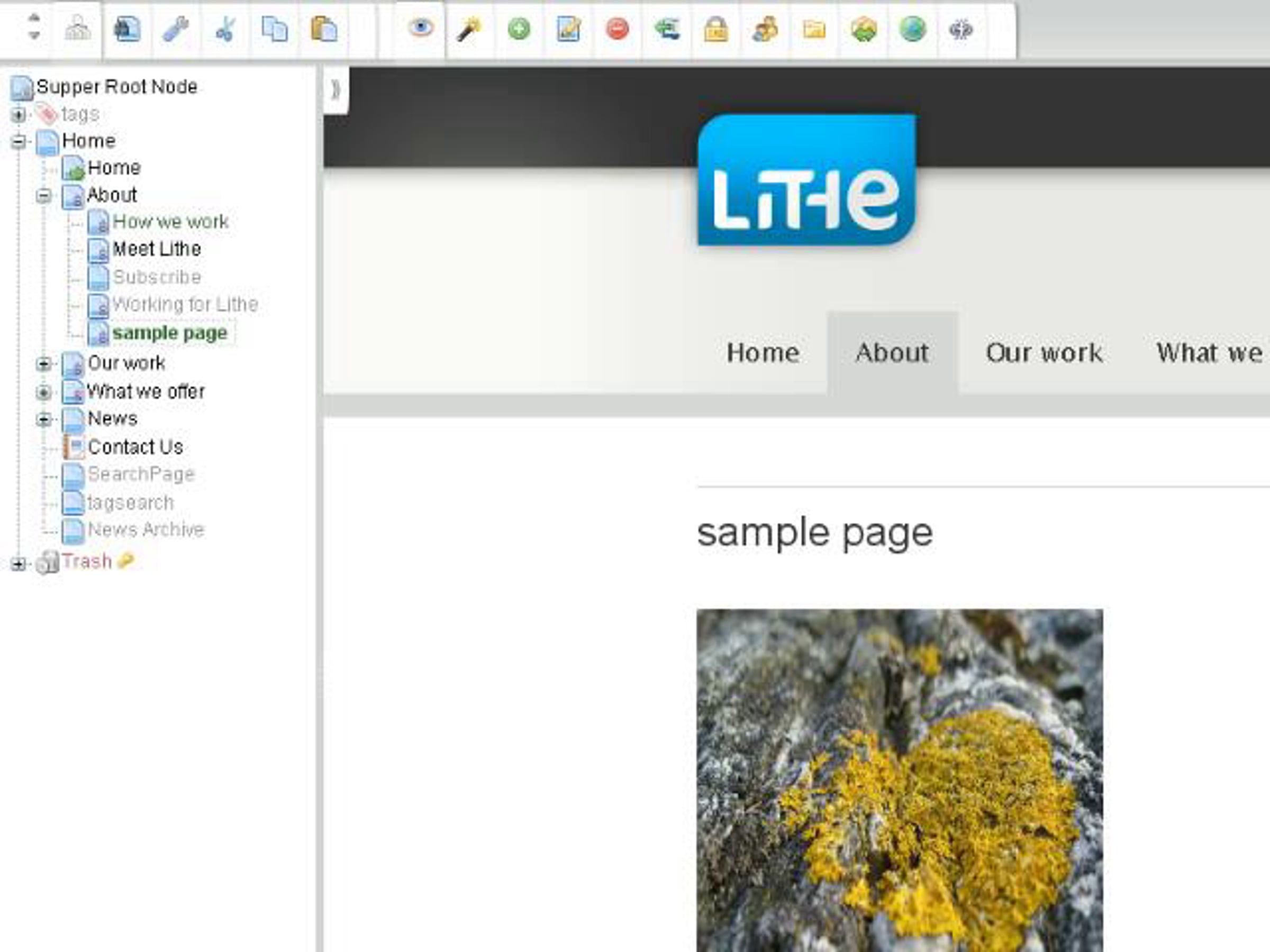Open the Home navigation tab

coord(763,352)
